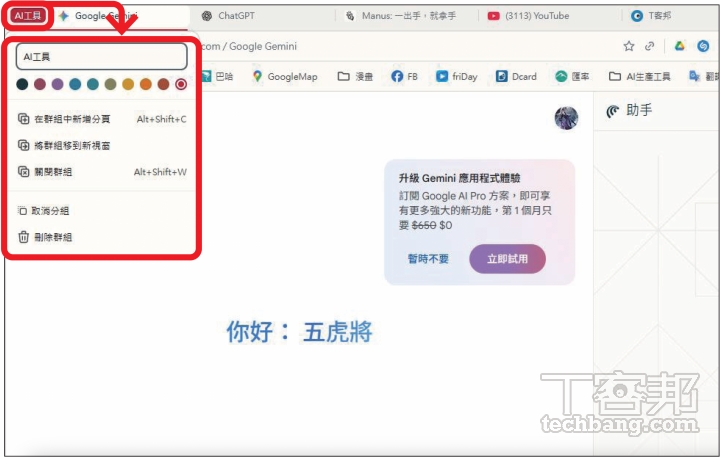This screenshot has width=720, height=457.
Task: Pick the olive green group color
Action: 110,84
